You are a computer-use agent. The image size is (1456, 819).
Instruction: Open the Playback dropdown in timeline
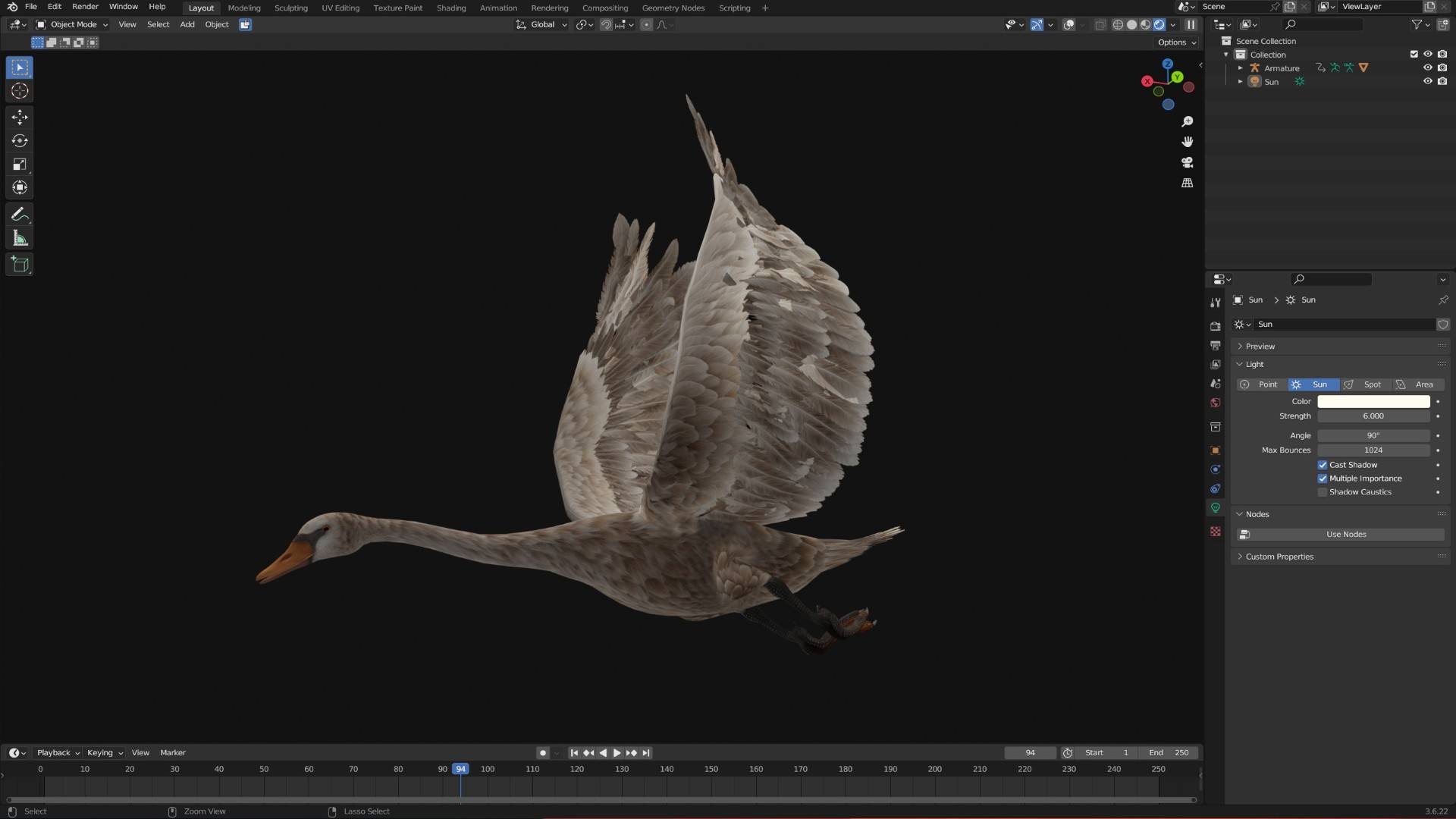[x=58, y=753]
